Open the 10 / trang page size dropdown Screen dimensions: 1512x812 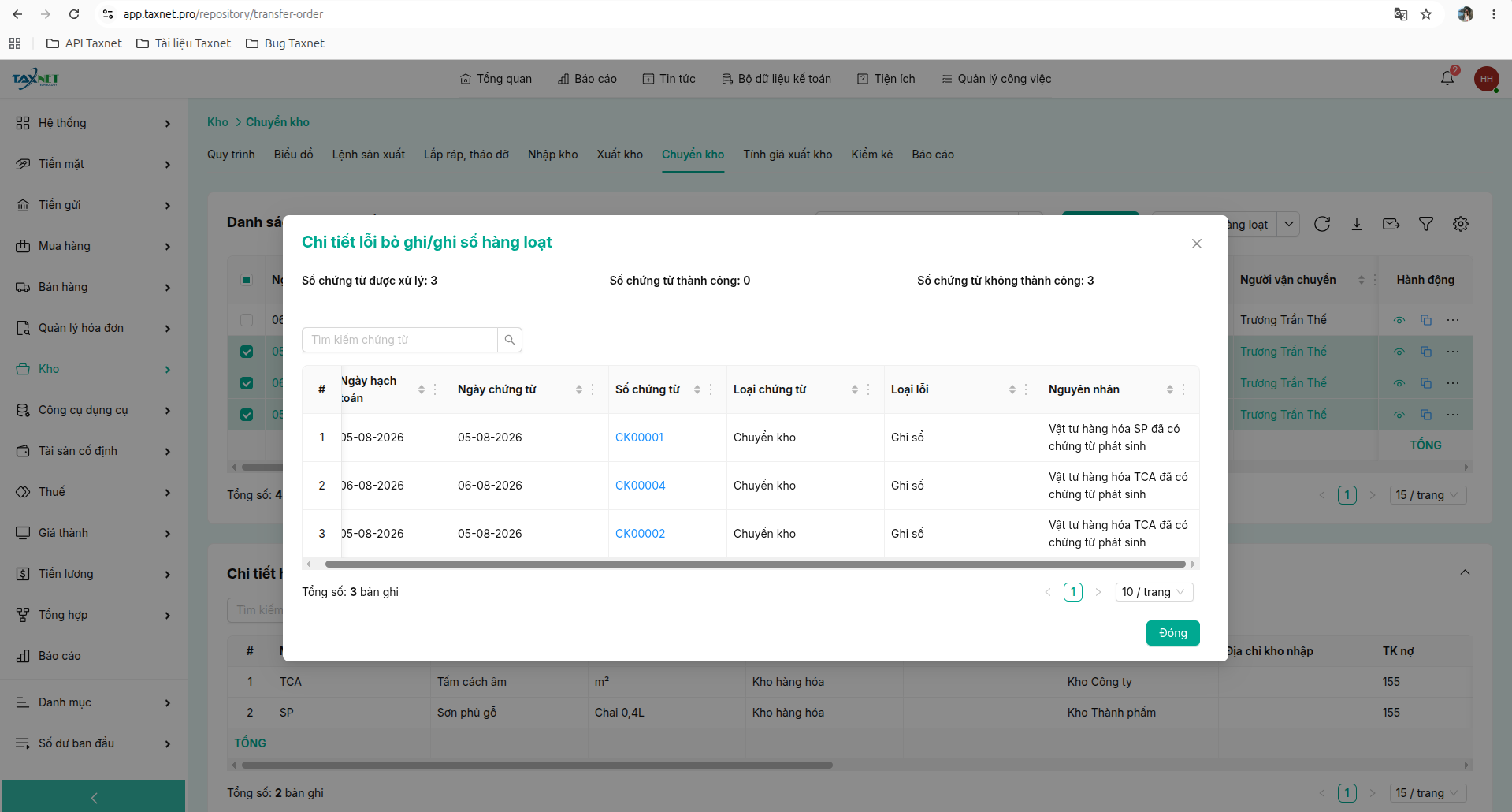1154,592
